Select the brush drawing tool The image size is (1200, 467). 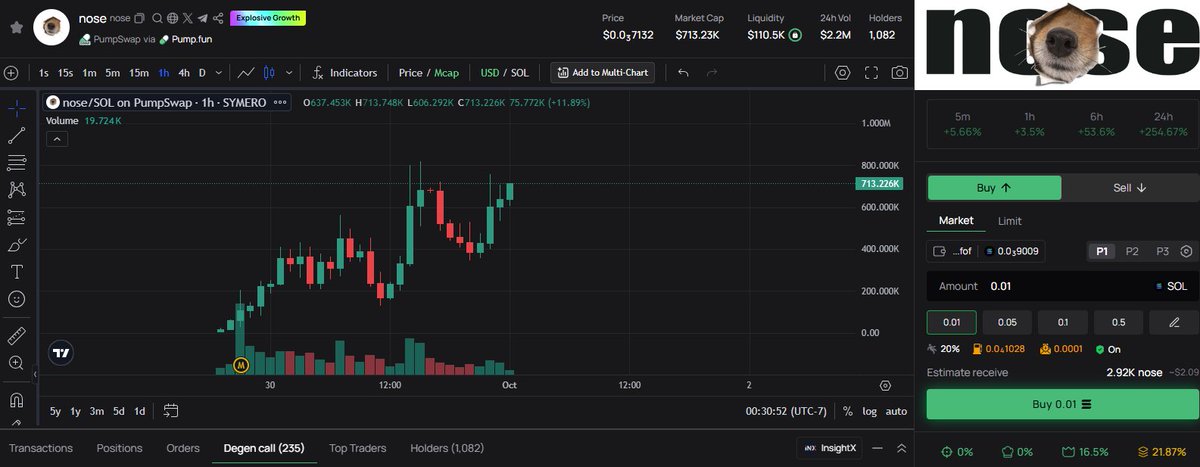(x=17, y=244)
